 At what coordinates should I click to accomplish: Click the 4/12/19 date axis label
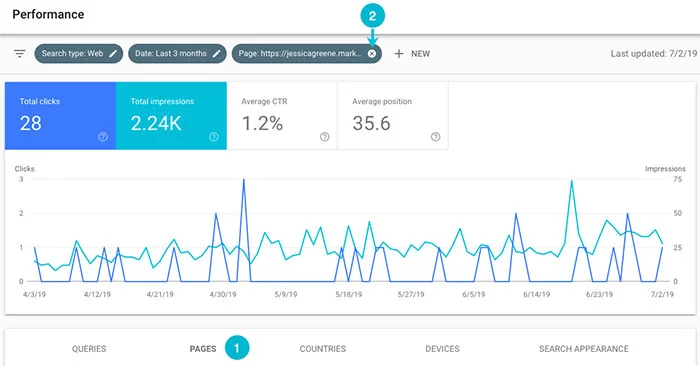click(97, 294)
